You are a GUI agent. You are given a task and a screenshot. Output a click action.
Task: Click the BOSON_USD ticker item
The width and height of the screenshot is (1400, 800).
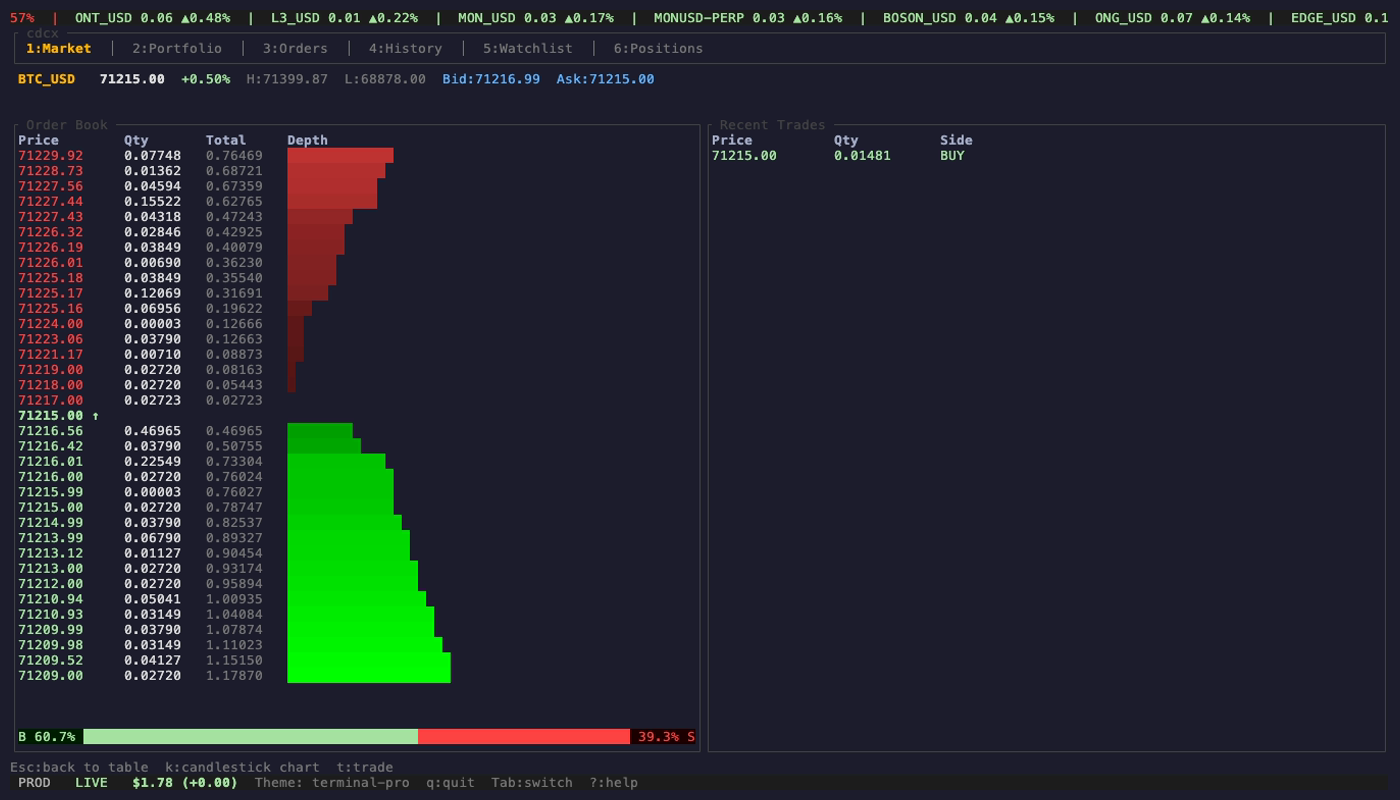tap(967, 18)
